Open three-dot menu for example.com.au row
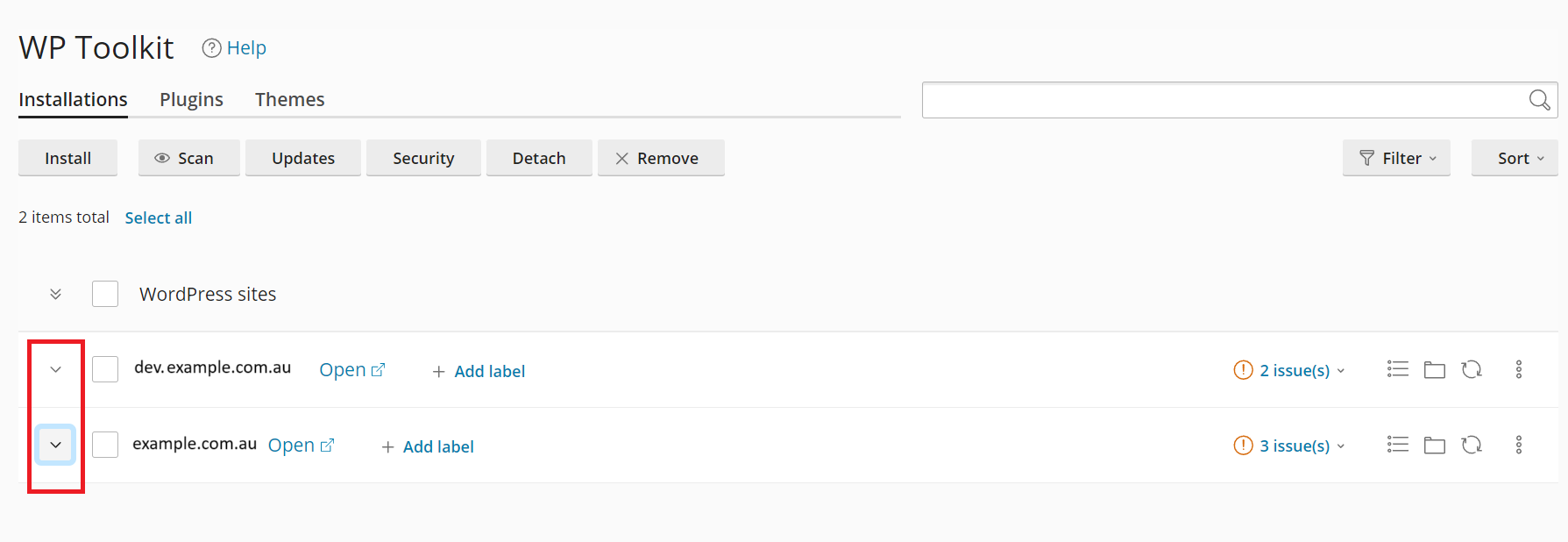Viewport: 1568px width, 542px height. click(x=1519, y=446)
